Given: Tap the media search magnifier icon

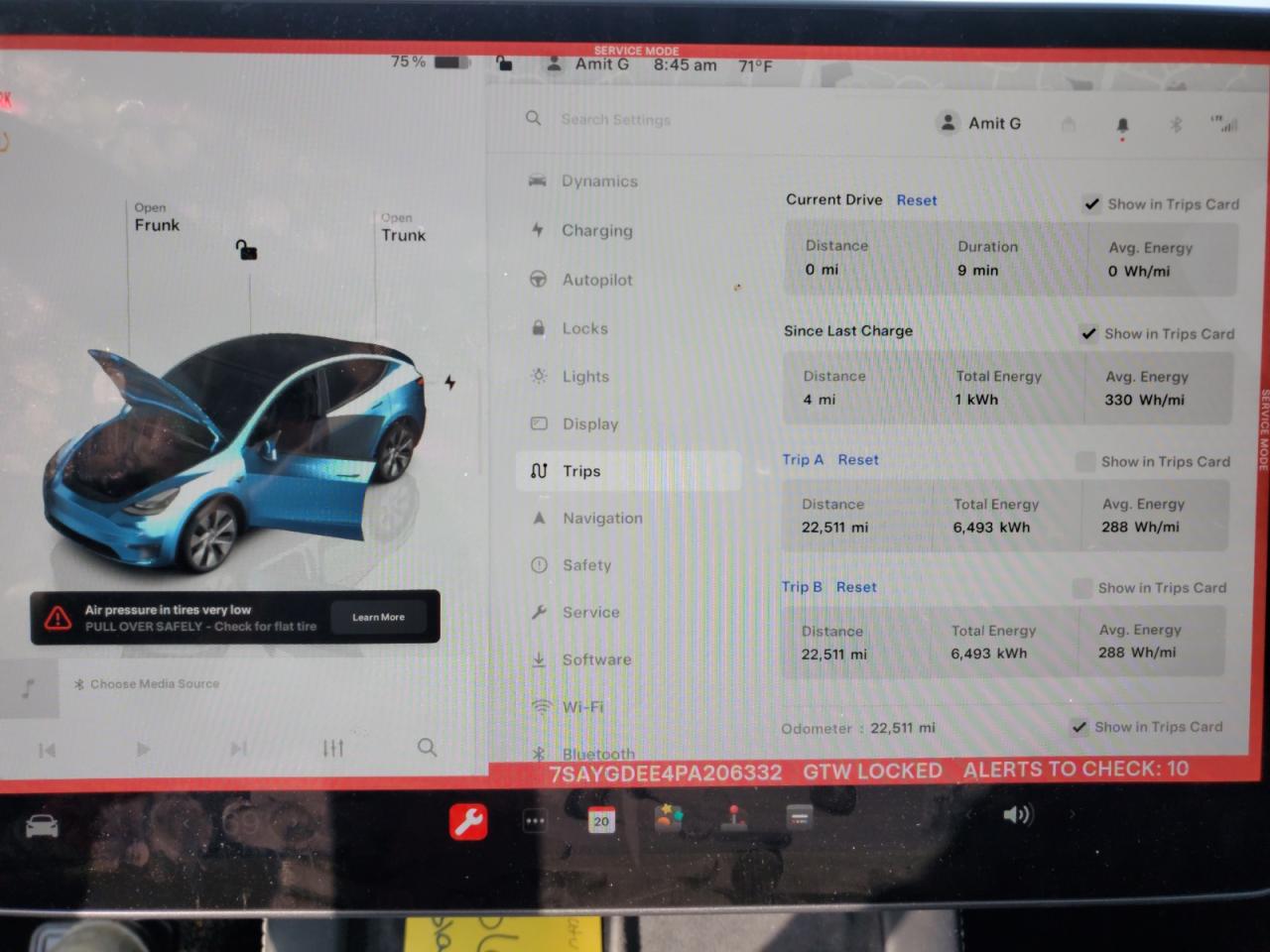Looking at the screenshot, I should [x=427, y=748].
